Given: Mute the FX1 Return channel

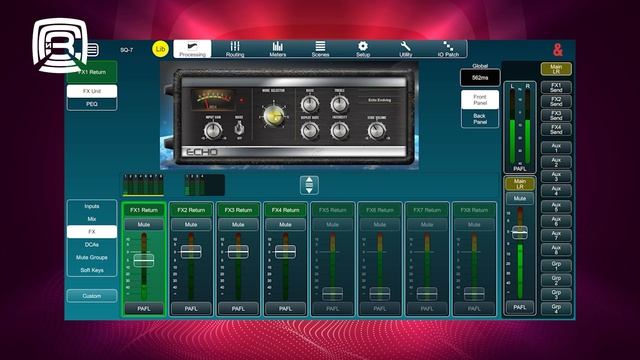Looking at the screenshot, I should [144, 224].
